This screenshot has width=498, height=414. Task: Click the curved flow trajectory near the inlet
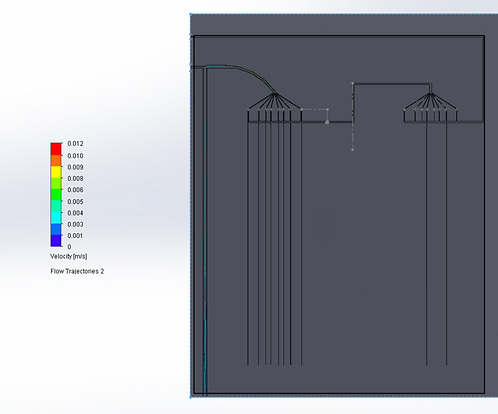(253, 73)
